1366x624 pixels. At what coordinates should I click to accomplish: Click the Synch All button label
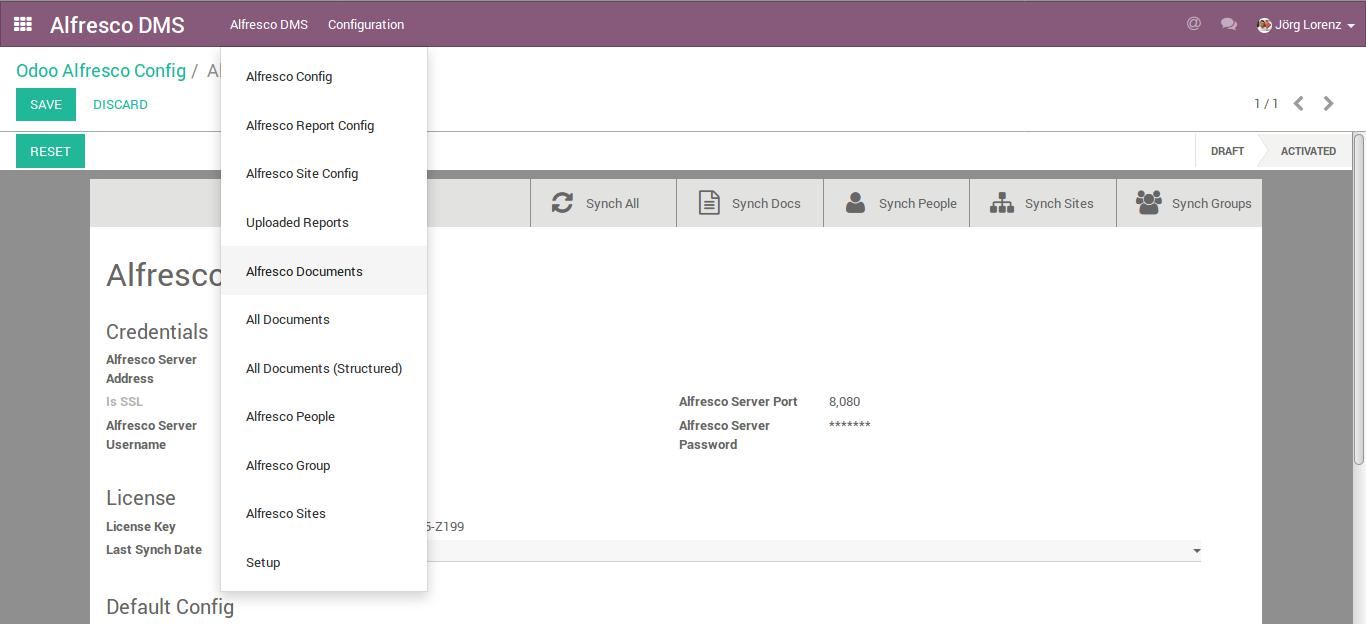pos(612,203)
